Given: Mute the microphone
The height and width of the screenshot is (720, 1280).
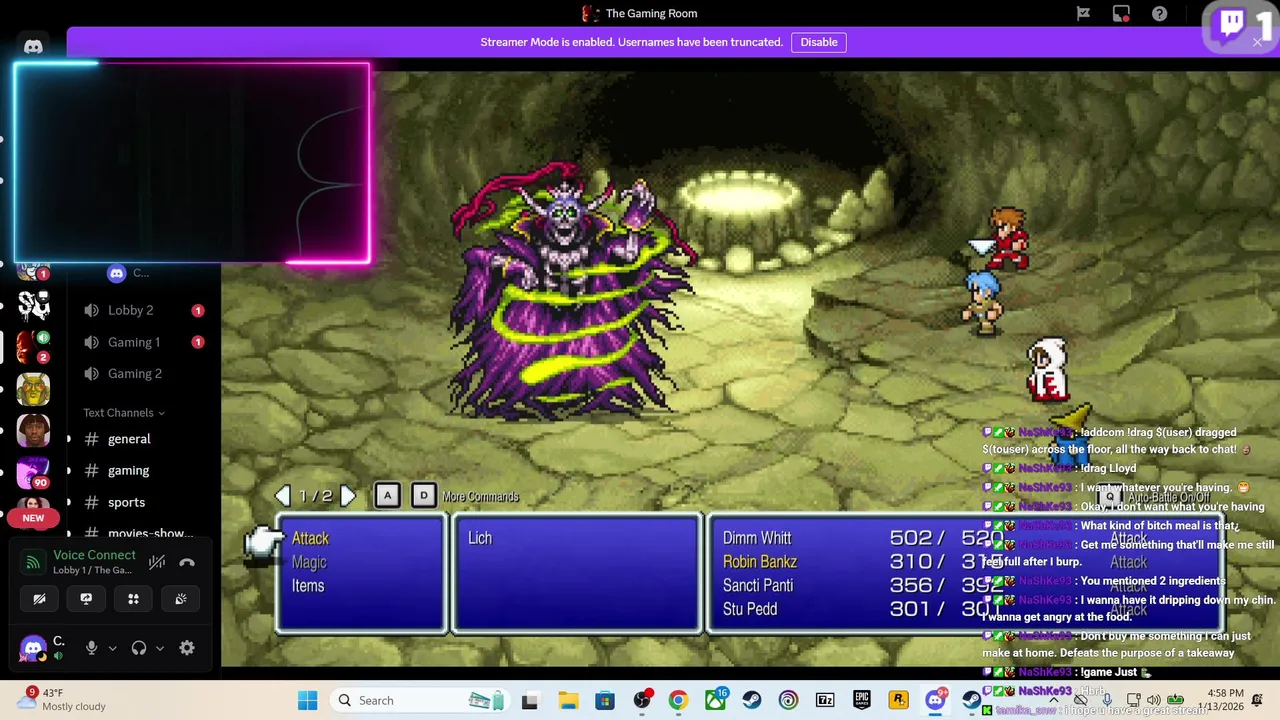Looking at the screenshot, I should [x=91, y=648].
